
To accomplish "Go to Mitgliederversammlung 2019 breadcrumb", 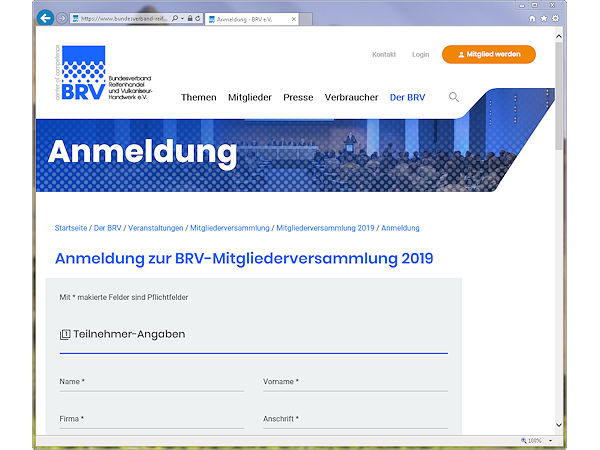I will 325,228.
